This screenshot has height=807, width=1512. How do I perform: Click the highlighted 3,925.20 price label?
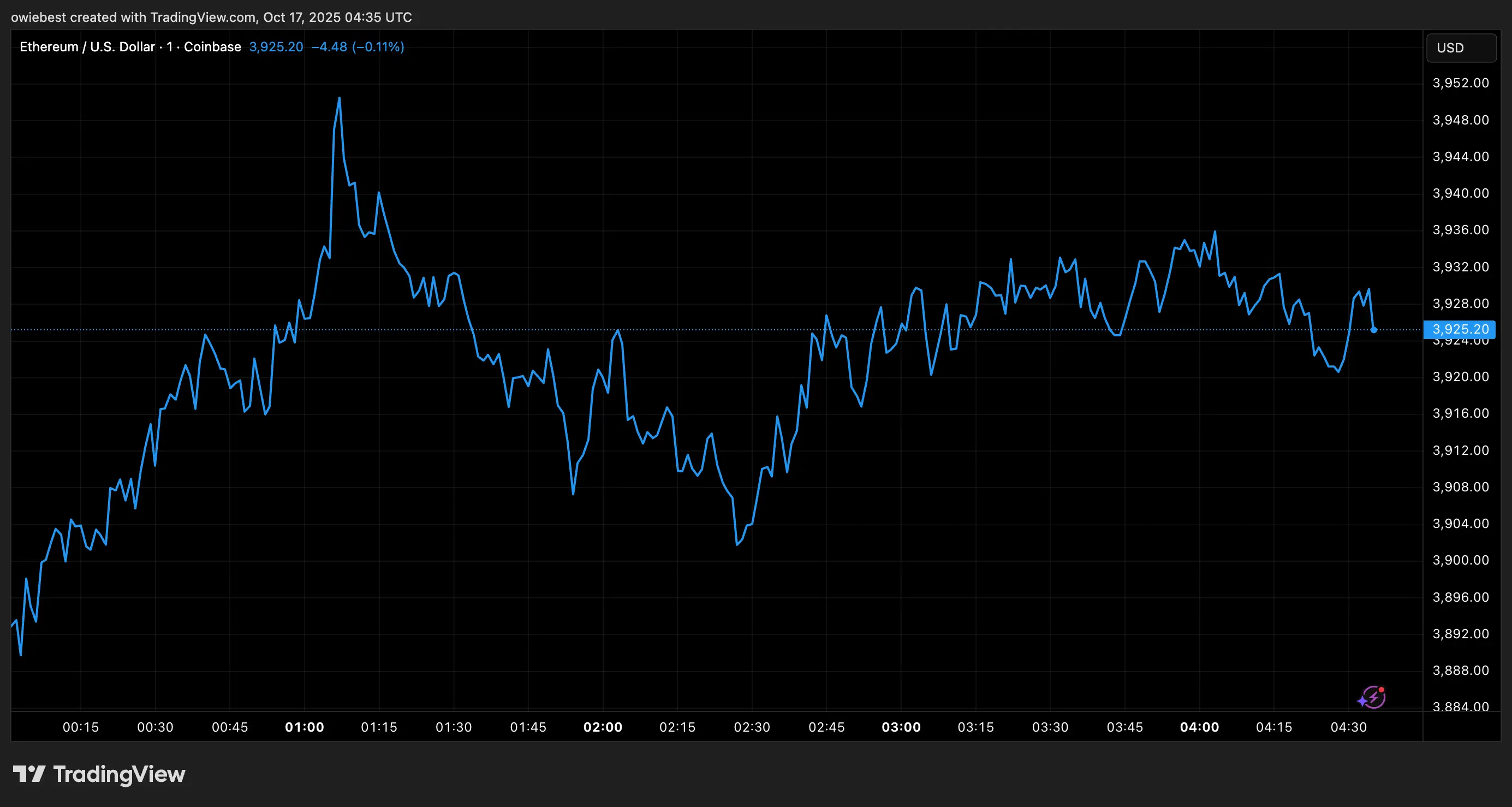click(x=1460, y=329)
